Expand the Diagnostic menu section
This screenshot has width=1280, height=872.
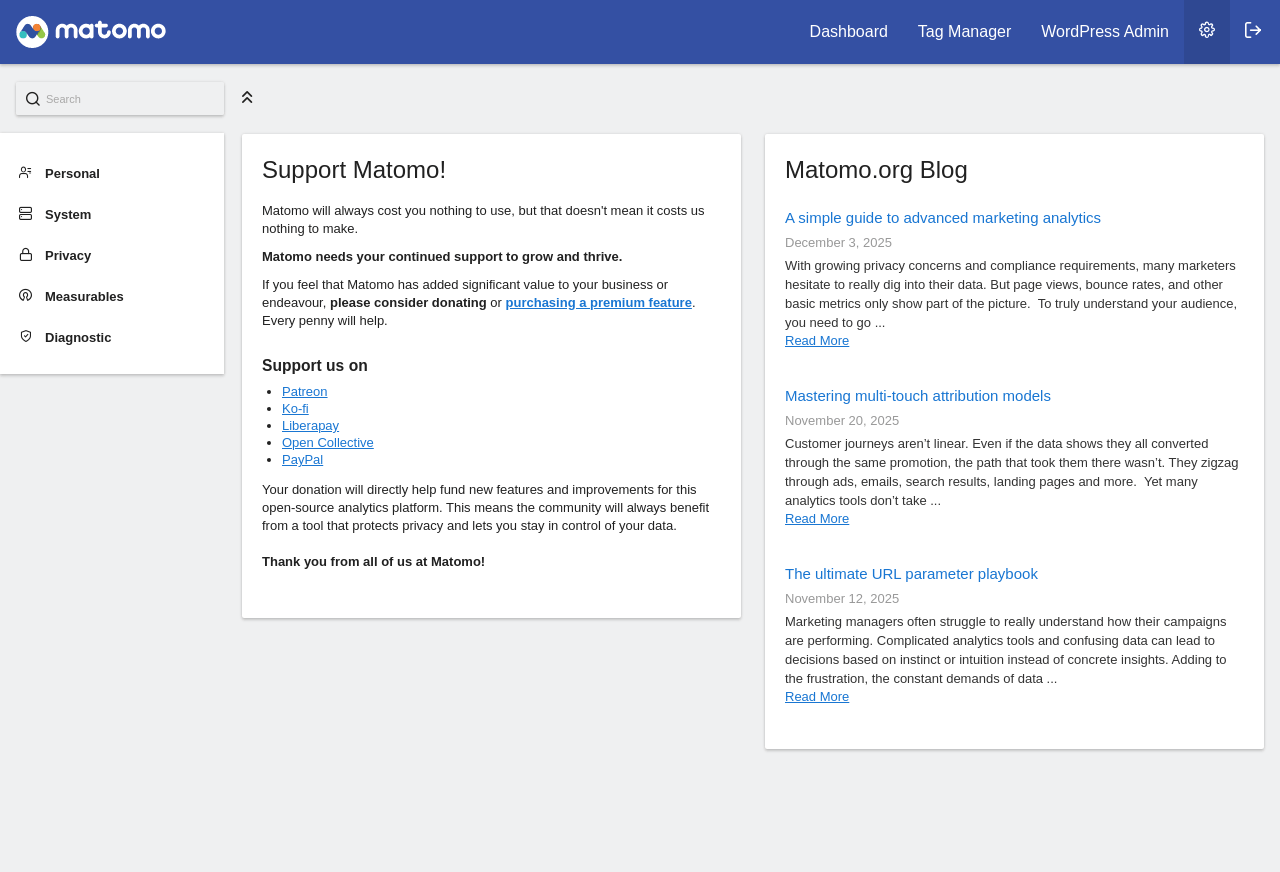[78, 338]
